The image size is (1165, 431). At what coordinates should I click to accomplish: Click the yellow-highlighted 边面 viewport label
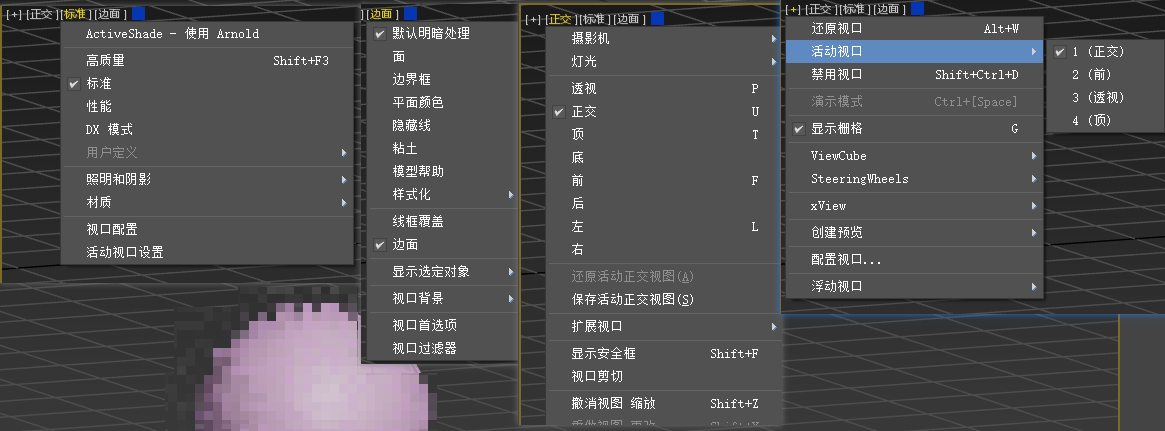(383, 14)
